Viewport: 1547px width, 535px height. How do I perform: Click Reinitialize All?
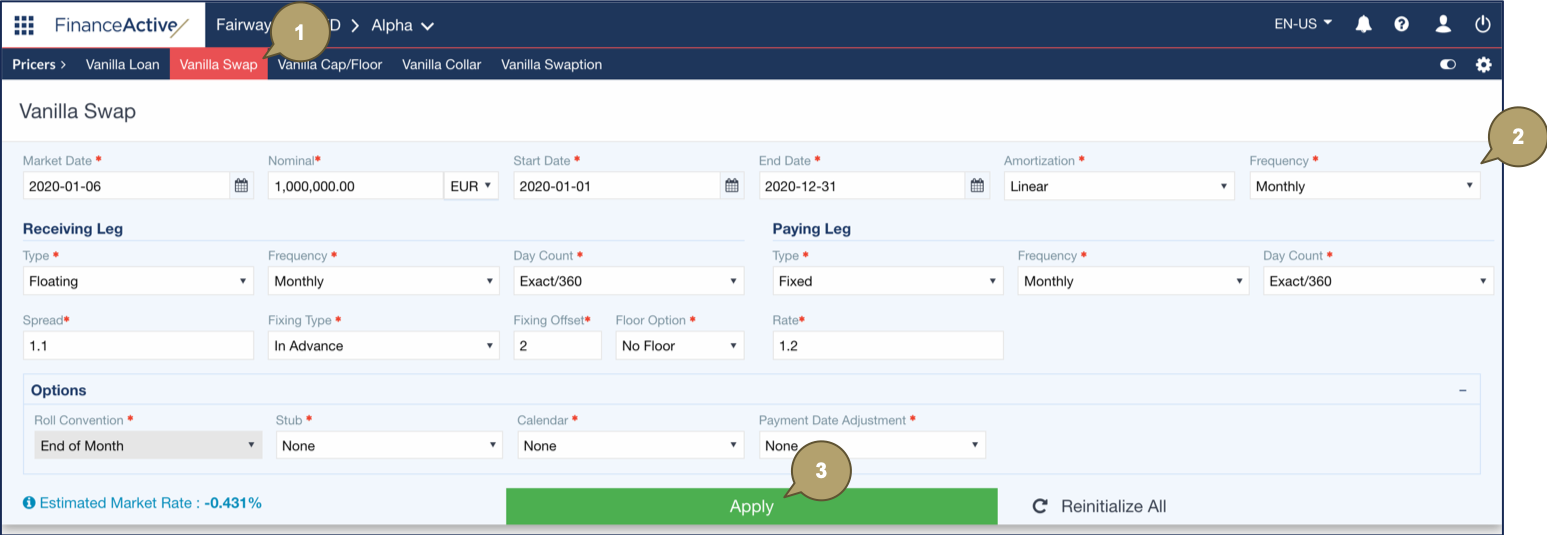(1100, 506)
